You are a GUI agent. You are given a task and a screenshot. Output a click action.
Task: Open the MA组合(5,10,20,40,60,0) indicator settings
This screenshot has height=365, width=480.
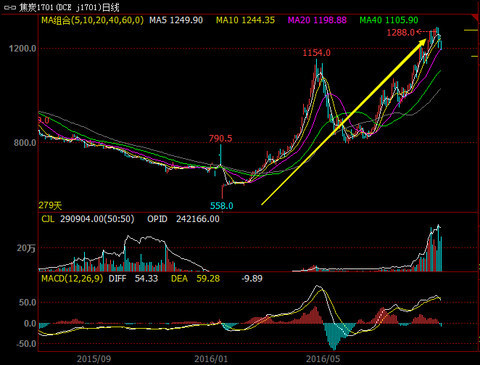point(92,20)
